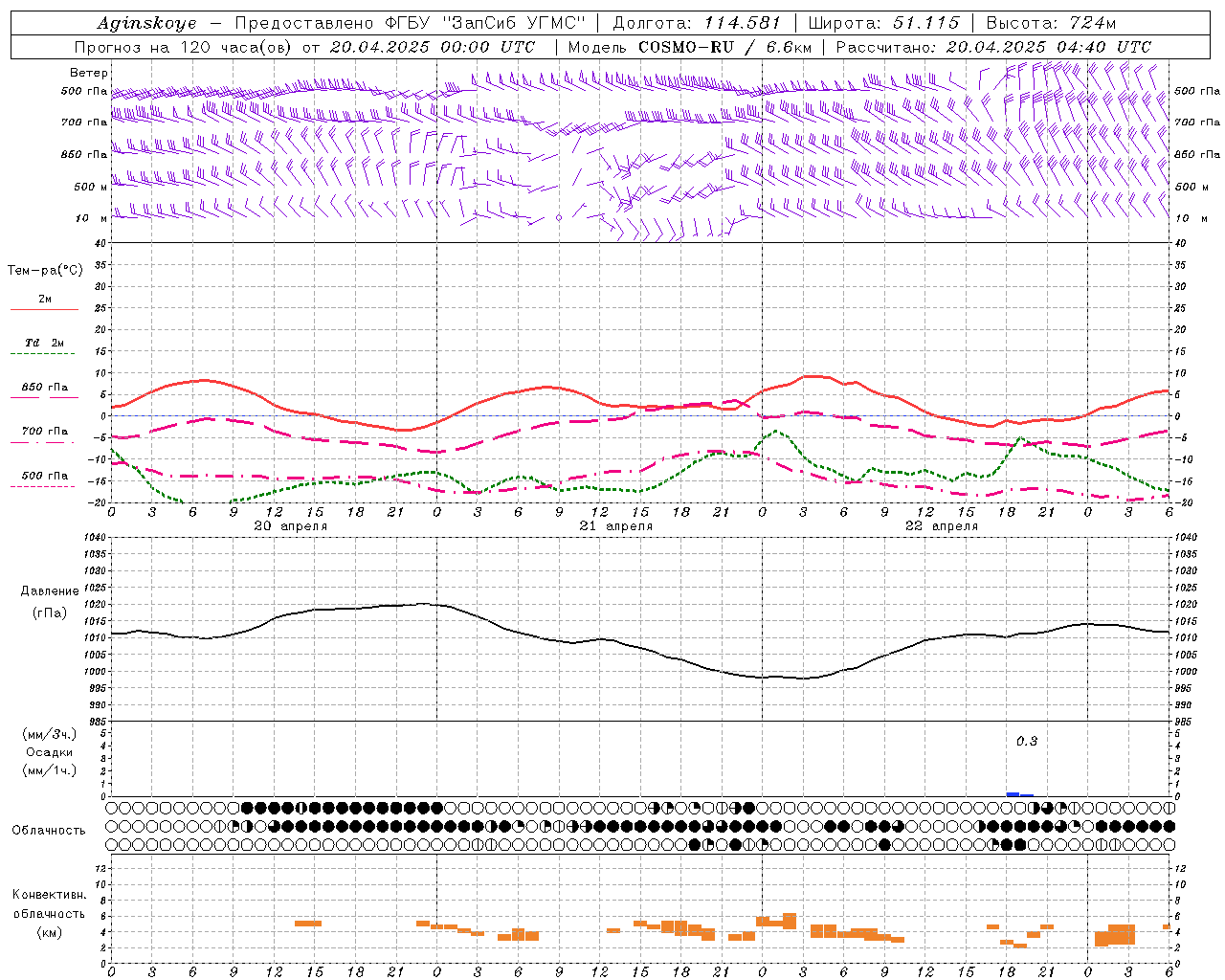Click the "(мм/1ч.)" precipitation unit label
Image resolution: width=1225 pixels, height=980 pixels.
coord(50,770)
